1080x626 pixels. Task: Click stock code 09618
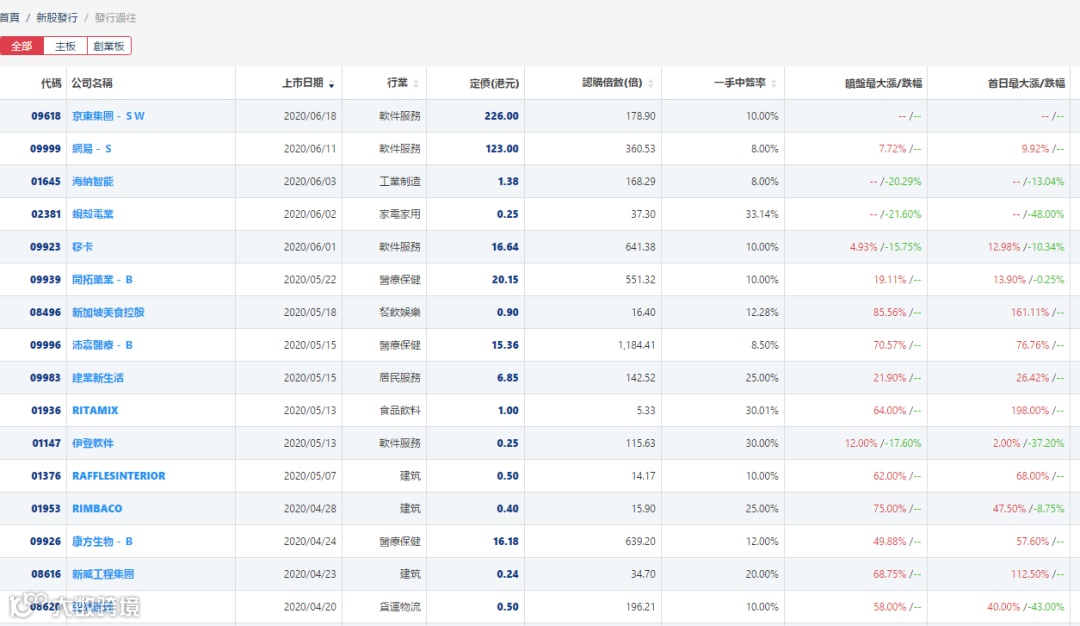[x=45, y=116]
